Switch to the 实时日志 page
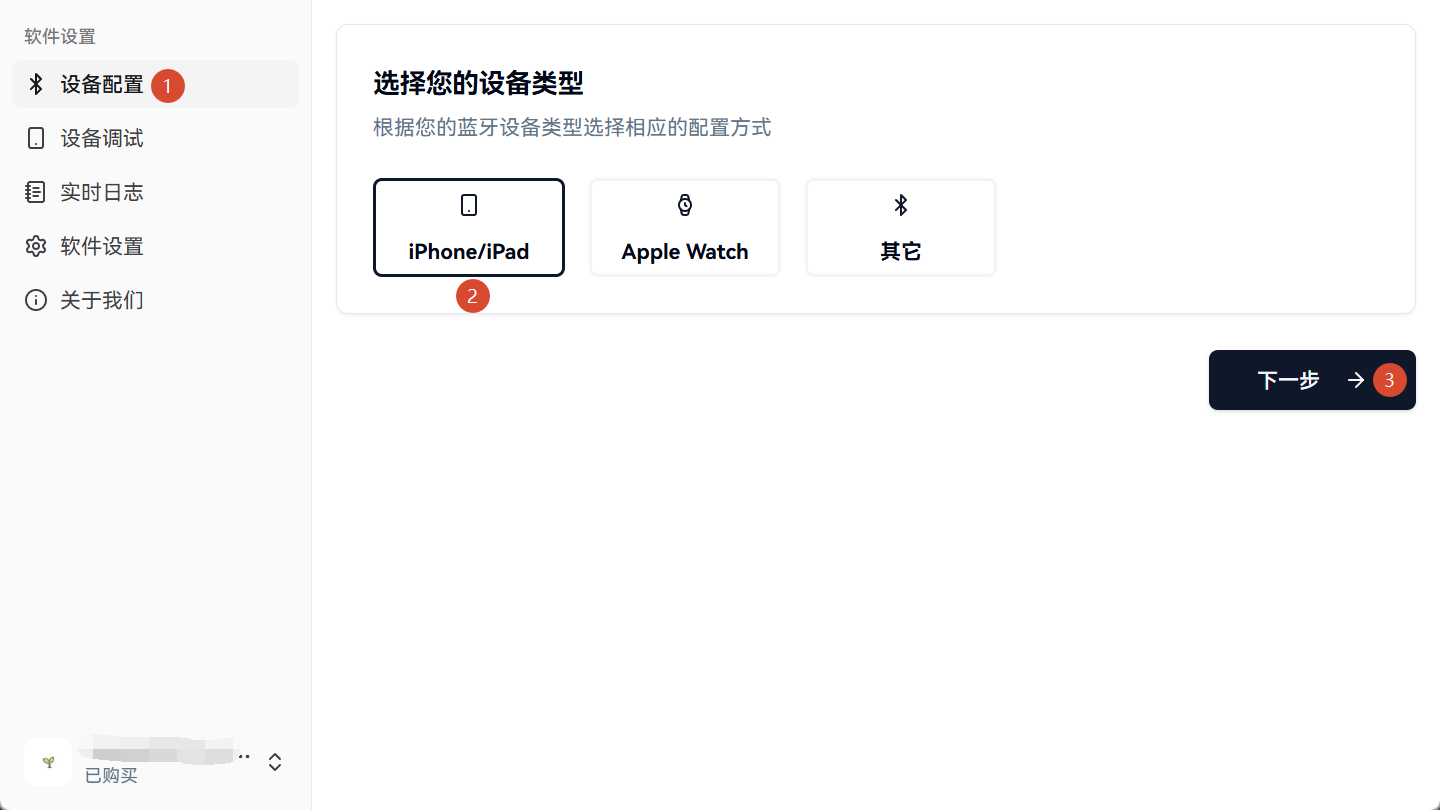Image resolution: width=1440 pixels, height=810 pixels. click(x=155, y=192)
